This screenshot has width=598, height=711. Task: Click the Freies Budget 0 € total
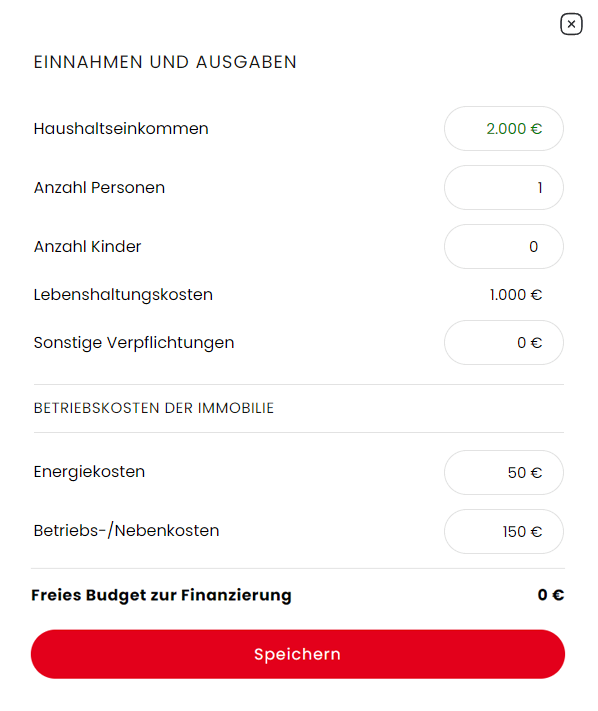pos(551,595)
